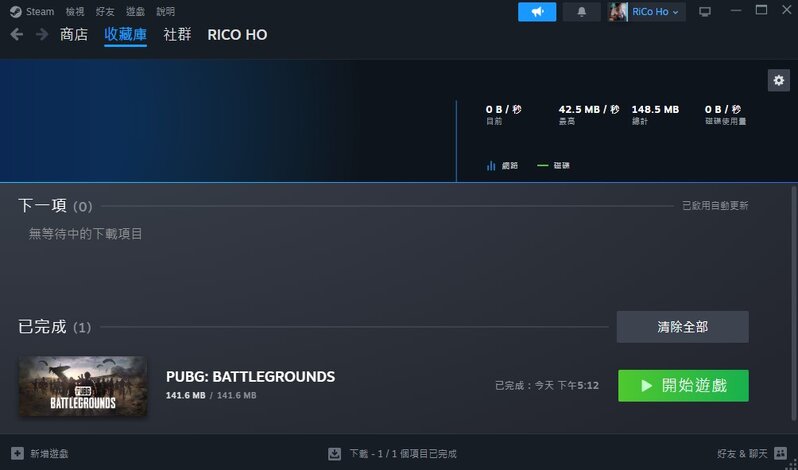Click the download status icon in footer
This screenshot has width=798, height=470.
click(x=334, y=453)
